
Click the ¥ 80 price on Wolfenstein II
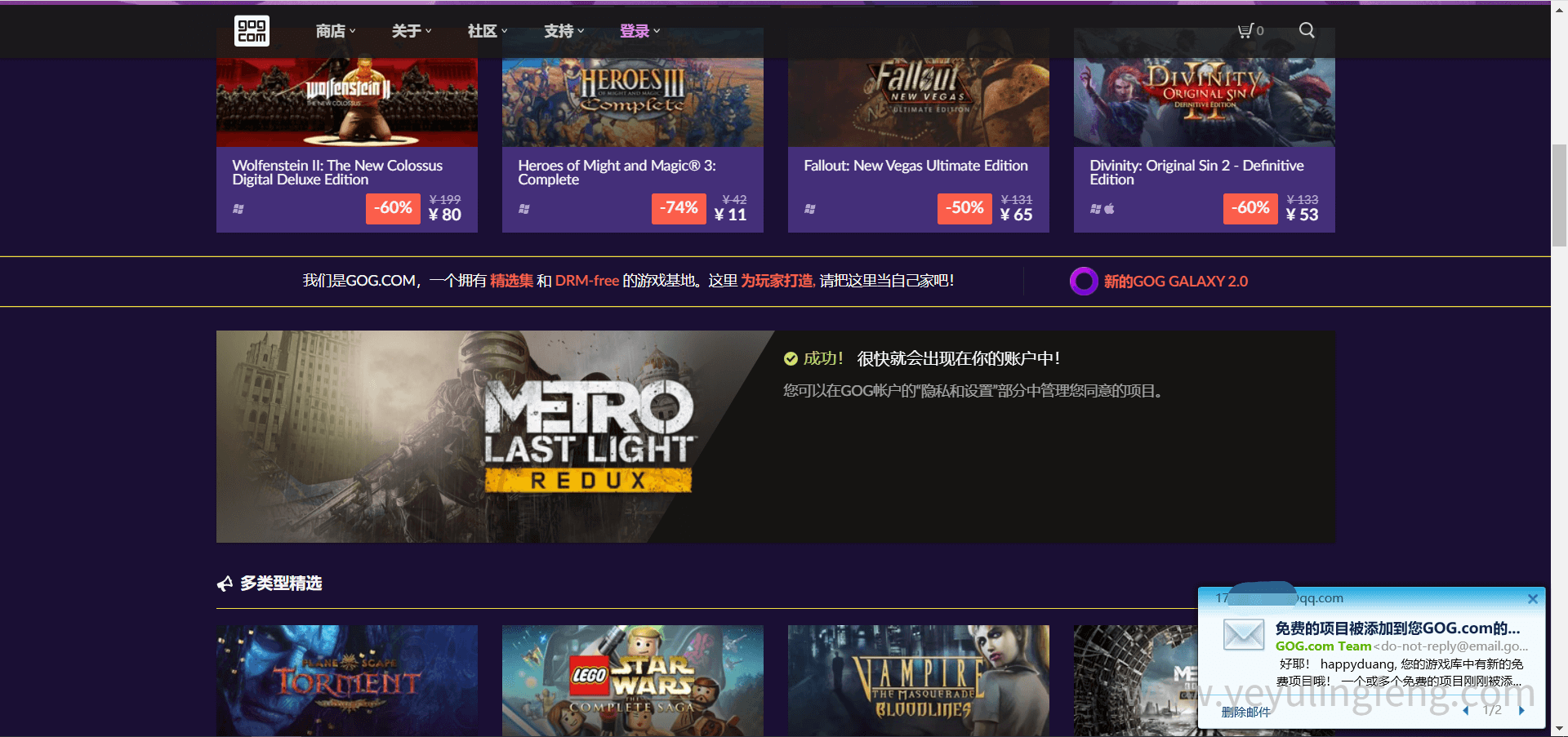pyautogui.click(x=445, y=215)
